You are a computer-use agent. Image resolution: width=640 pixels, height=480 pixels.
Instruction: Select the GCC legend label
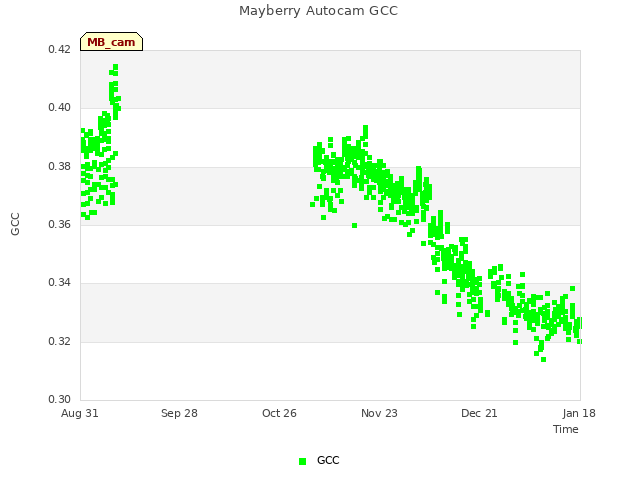tap(328, 460)
